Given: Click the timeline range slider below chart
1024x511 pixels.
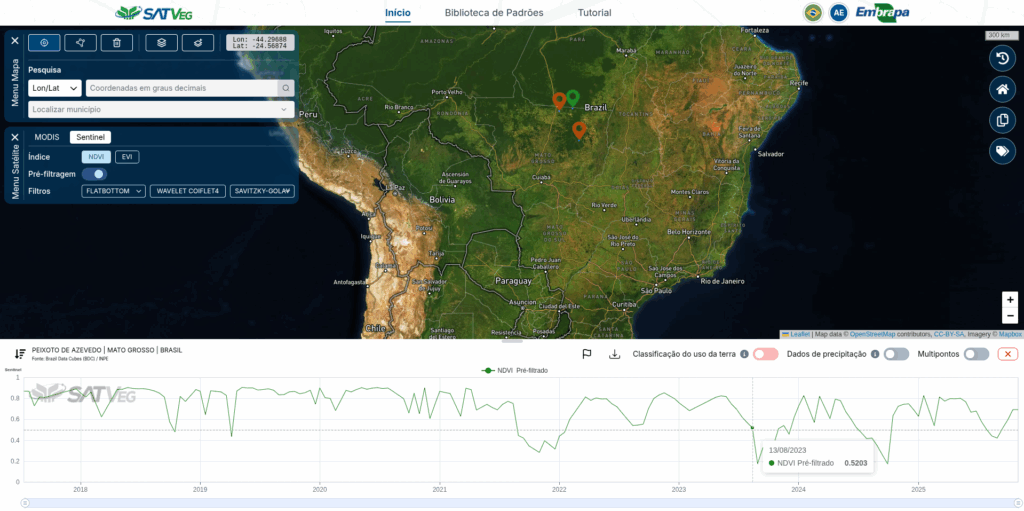Looking at the screenshot, I should click(x=520, y=502).
